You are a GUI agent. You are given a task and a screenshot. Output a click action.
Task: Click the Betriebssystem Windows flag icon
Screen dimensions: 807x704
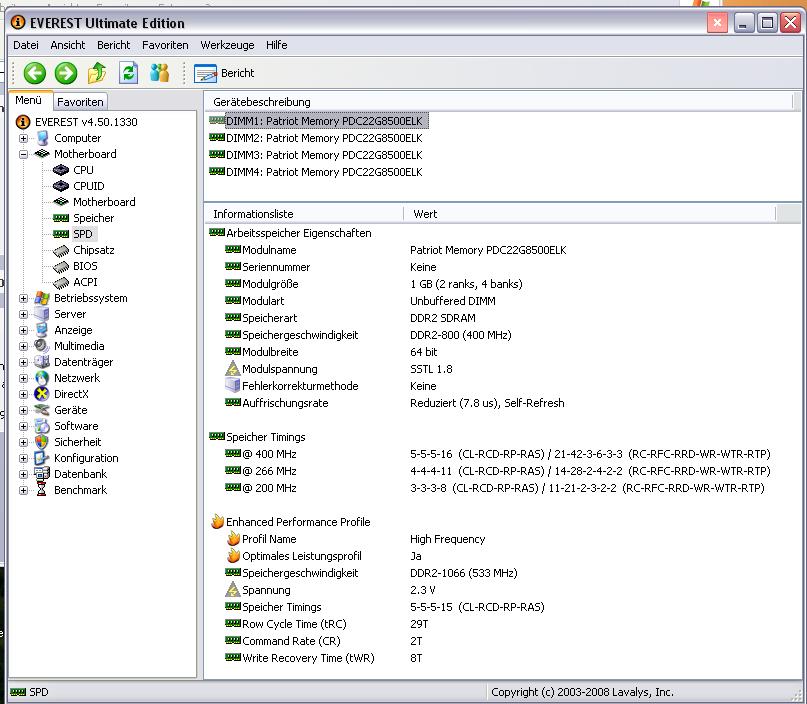click(42, 298)
